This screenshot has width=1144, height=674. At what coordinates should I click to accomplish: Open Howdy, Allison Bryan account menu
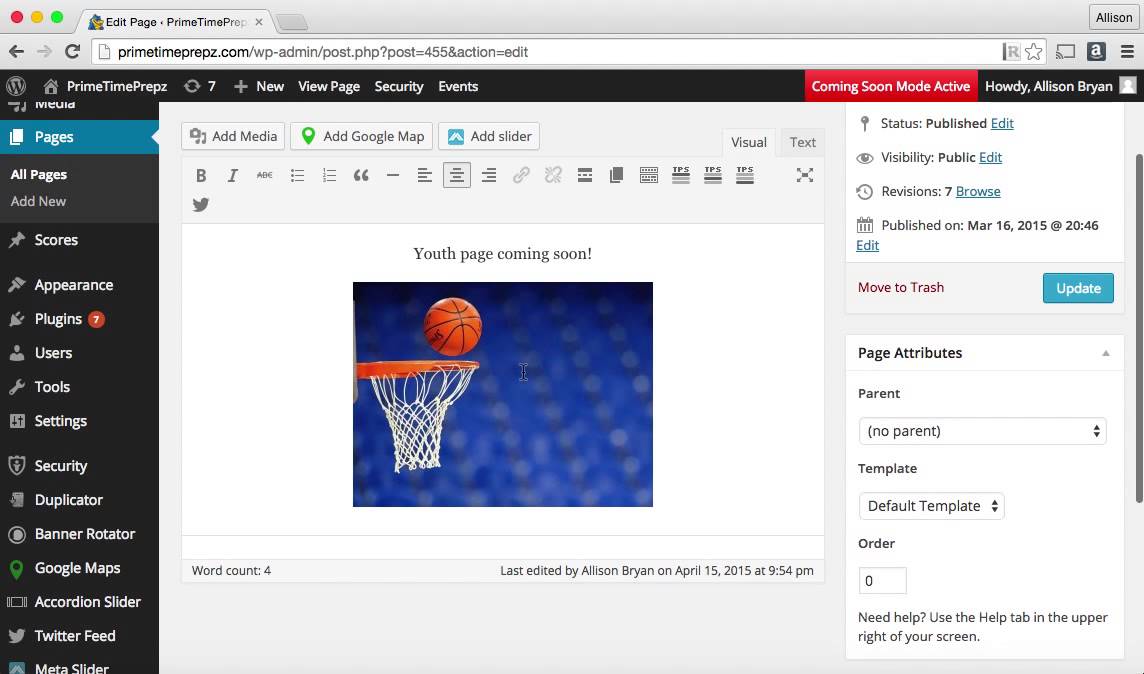point(1060,86)
